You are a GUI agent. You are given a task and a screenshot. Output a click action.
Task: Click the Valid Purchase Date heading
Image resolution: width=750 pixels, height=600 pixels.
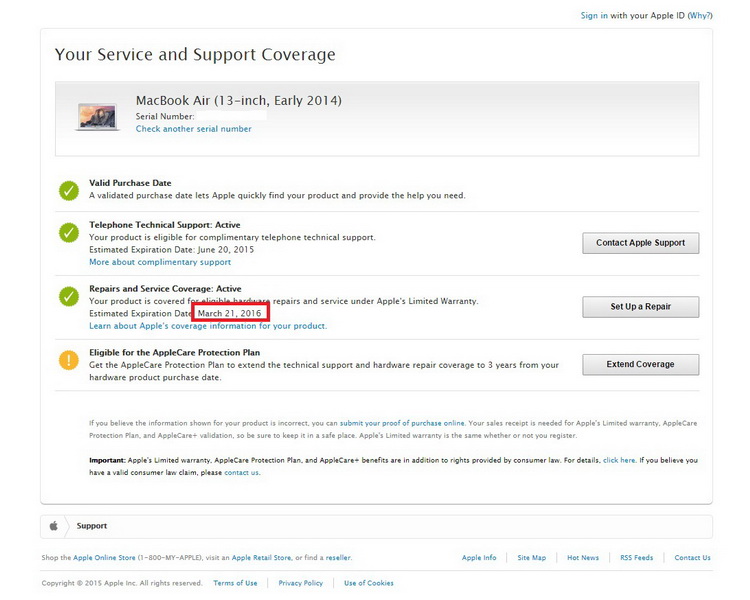(130, 183)
